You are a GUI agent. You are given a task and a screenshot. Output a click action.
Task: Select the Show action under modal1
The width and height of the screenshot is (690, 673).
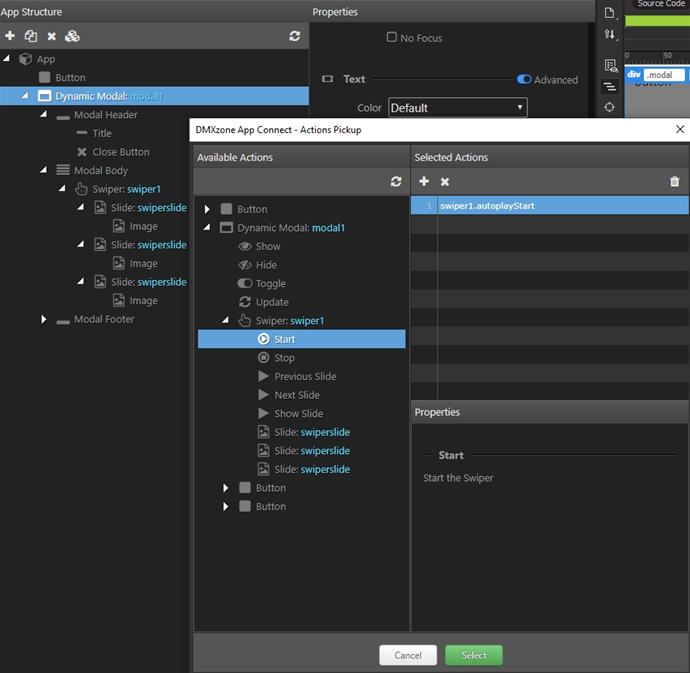pos(259,246)
